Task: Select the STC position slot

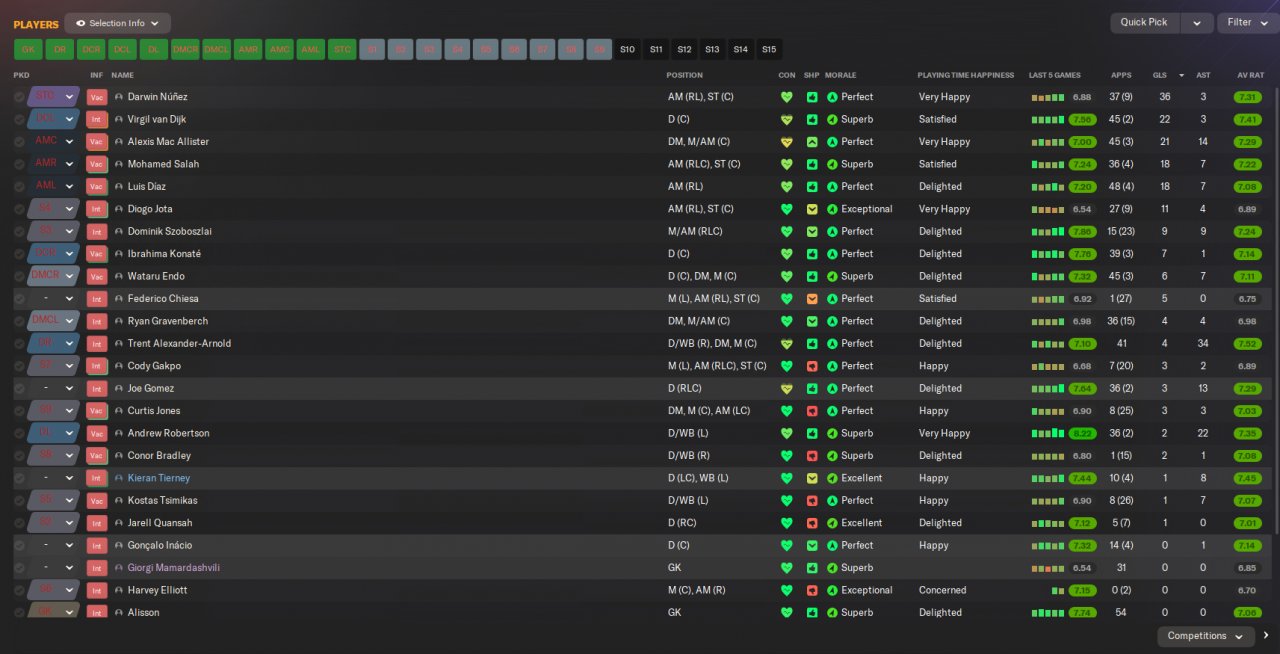Action: (x=342, y=49)
